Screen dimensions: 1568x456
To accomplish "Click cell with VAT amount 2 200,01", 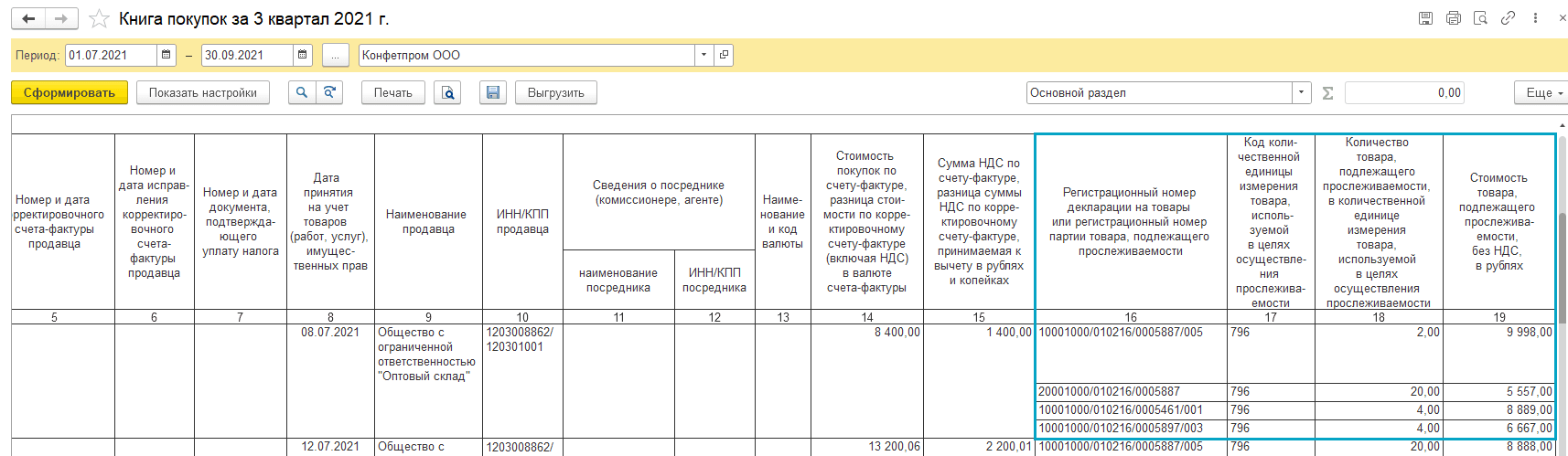I will (x=979, y=447).
